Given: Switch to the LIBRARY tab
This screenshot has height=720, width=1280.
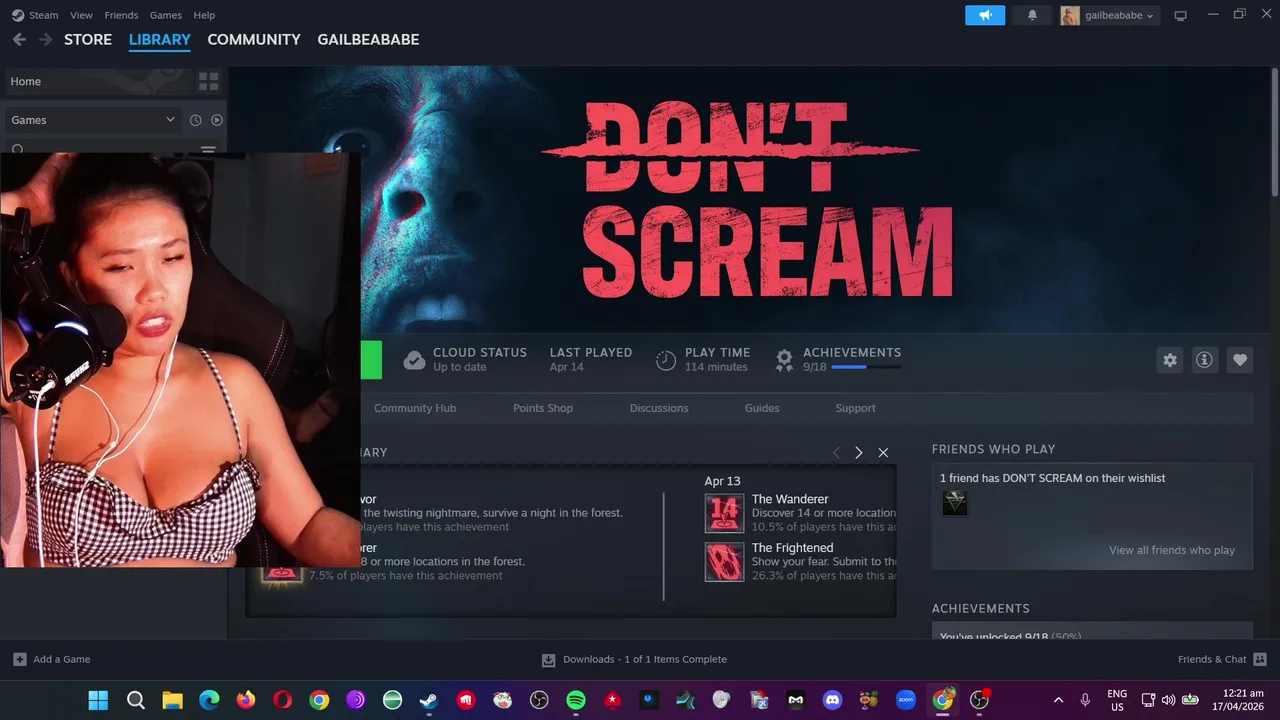Looking at the screenshot, I should click(x=159, y=39).
